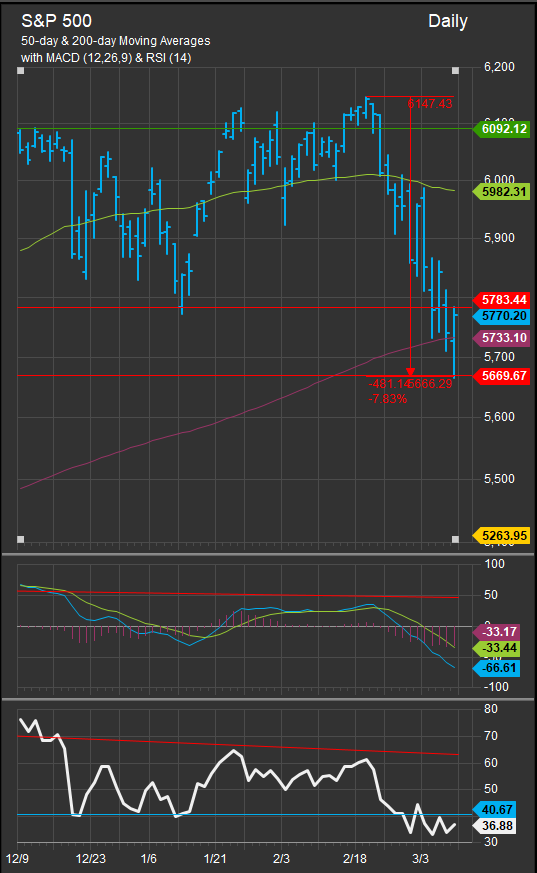Click the -33.17 MACD histogram label

(x=496, y=632)
